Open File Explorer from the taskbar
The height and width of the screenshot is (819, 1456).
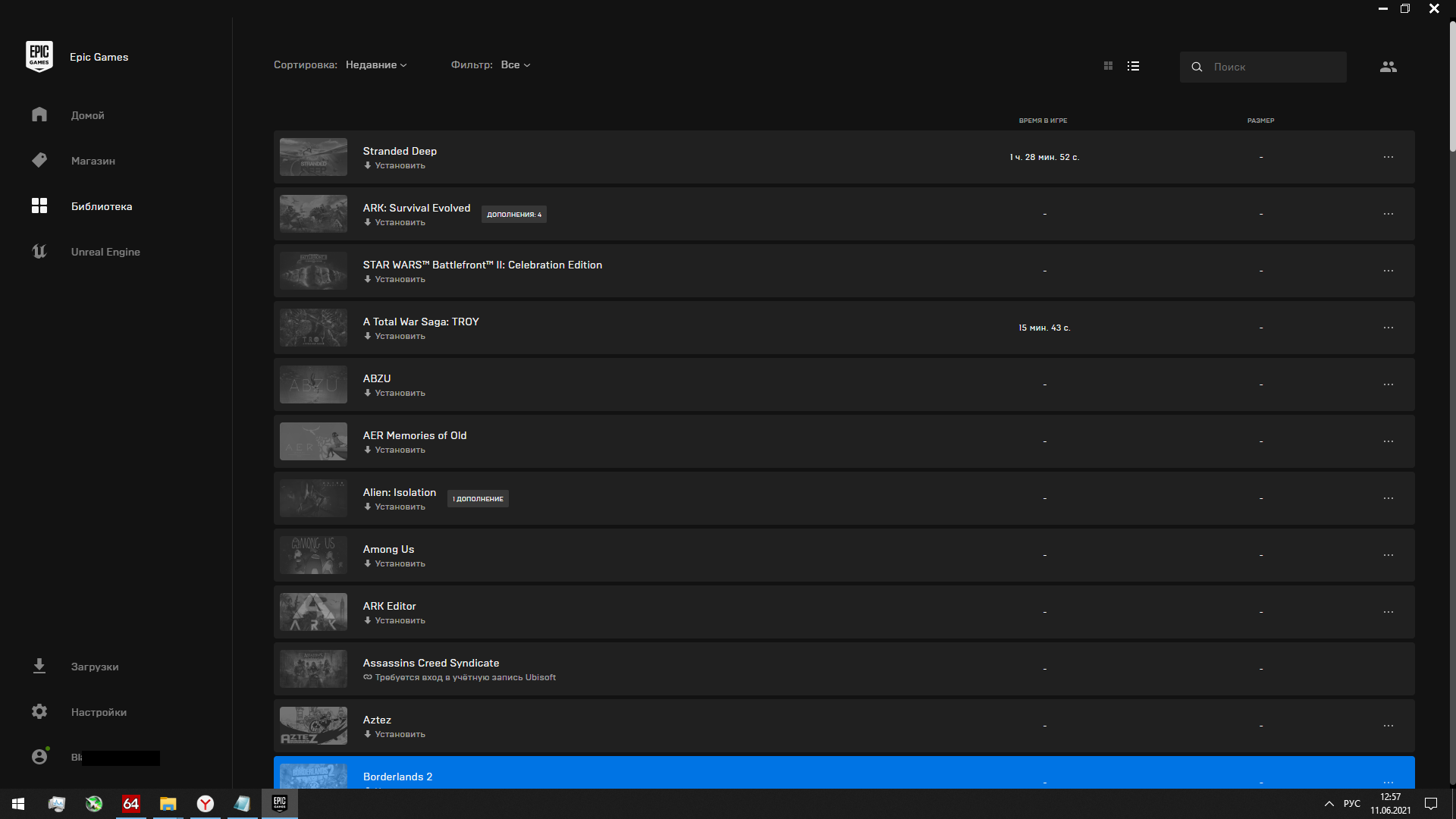[x=168, y=804]
